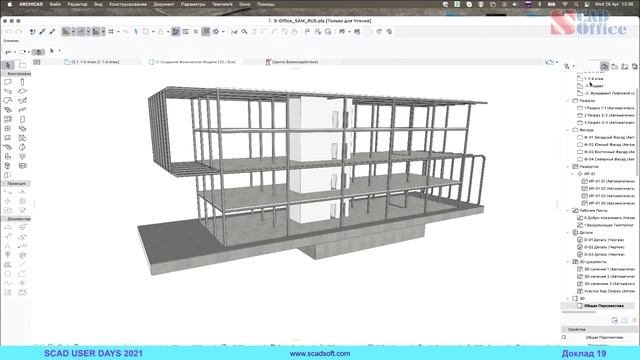The image size is (640, 360).
Task: Open the Wi-Fi status in menu bar
Action: [x=565, y=4]
